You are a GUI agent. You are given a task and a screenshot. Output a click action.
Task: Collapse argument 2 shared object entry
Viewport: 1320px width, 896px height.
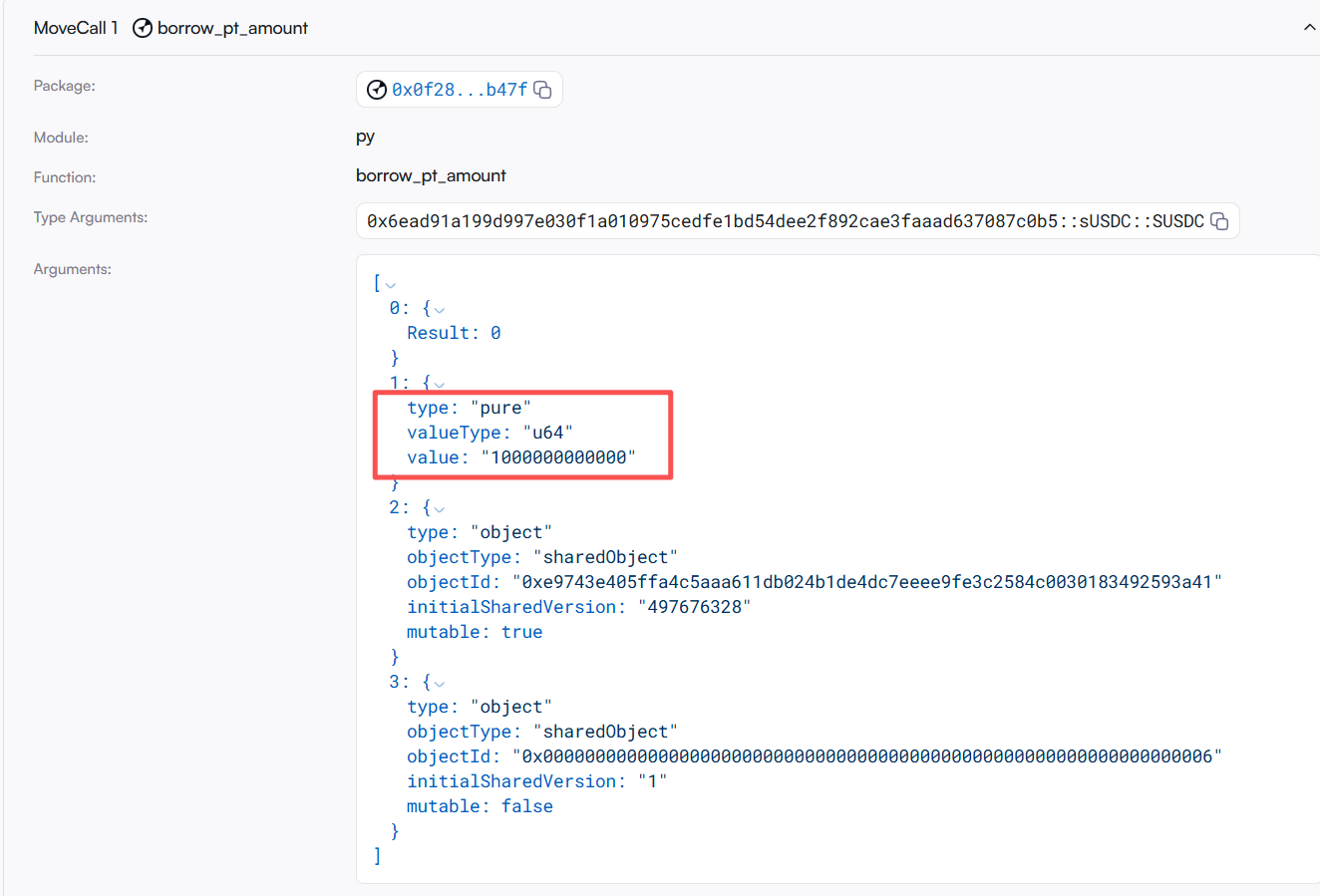(439, 509)
